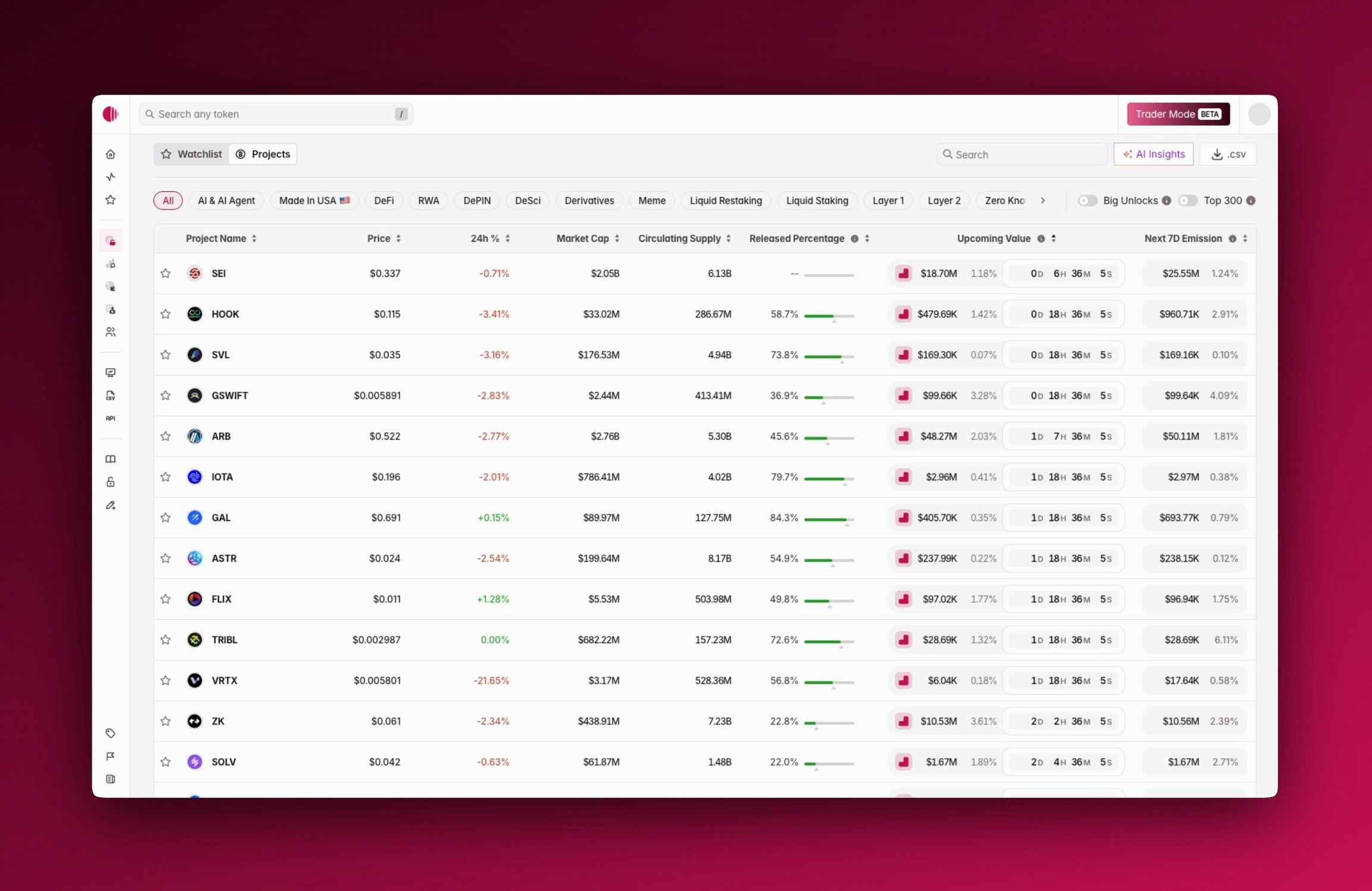The height and width of the screenshot is (891, 1372).
Task: Click GAL released percentage progress bar
Action: [828, 519]
